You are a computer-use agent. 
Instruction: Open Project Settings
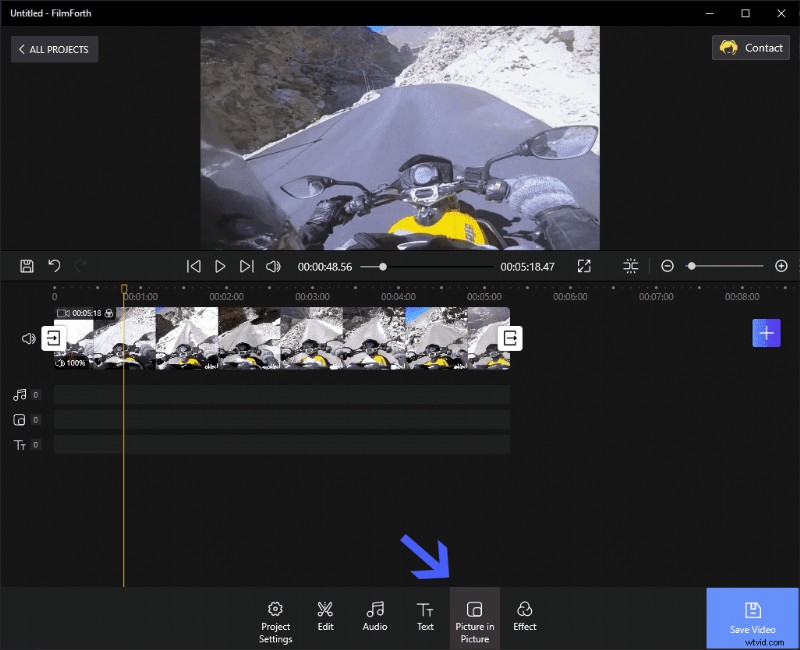coord(275,614)
